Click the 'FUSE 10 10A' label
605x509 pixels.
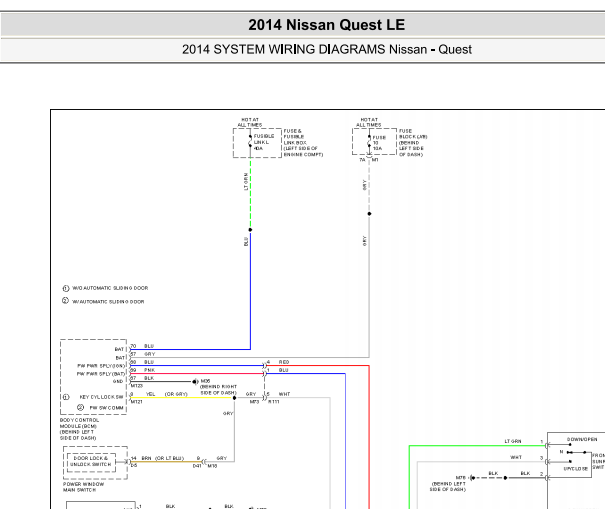pyautogui.click(x=379, y=143)
